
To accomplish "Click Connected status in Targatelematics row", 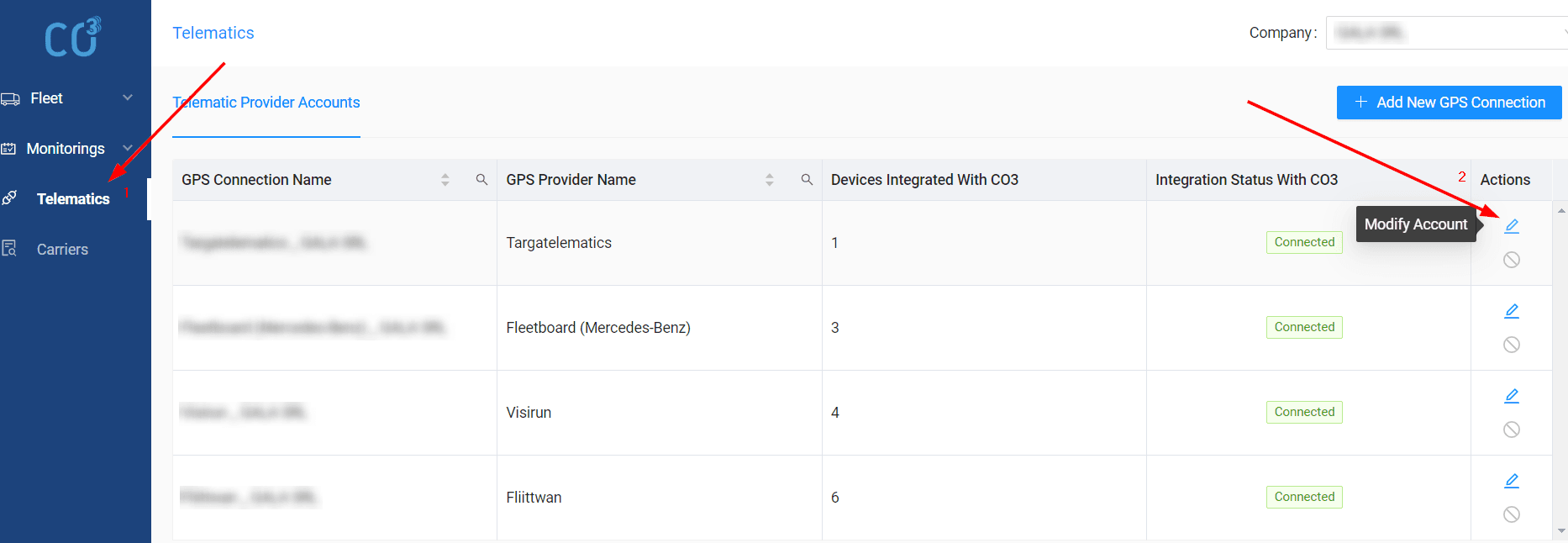I will click(1304, 242).
